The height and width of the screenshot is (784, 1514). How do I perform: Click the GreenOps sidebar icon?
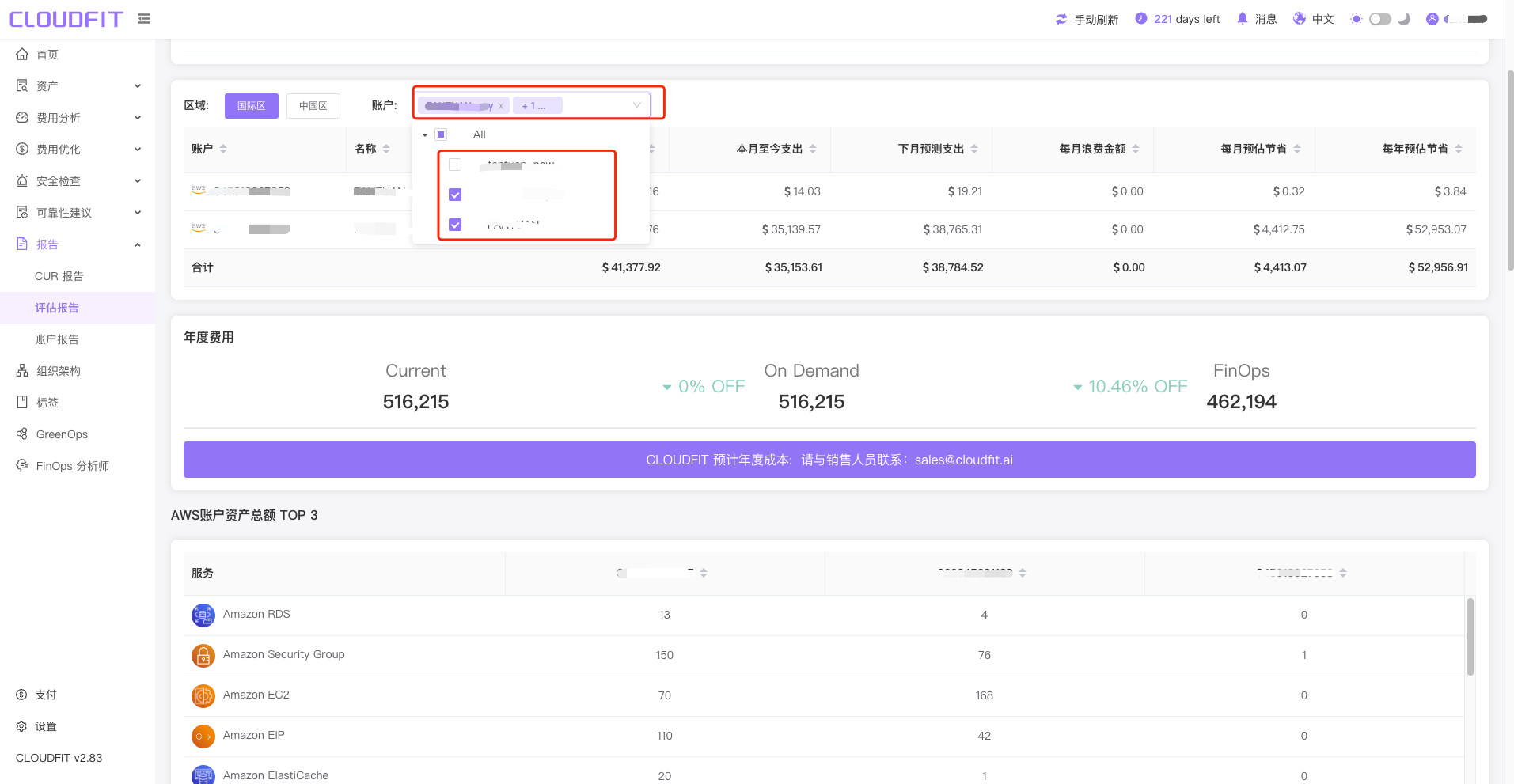tap(22, 434)
